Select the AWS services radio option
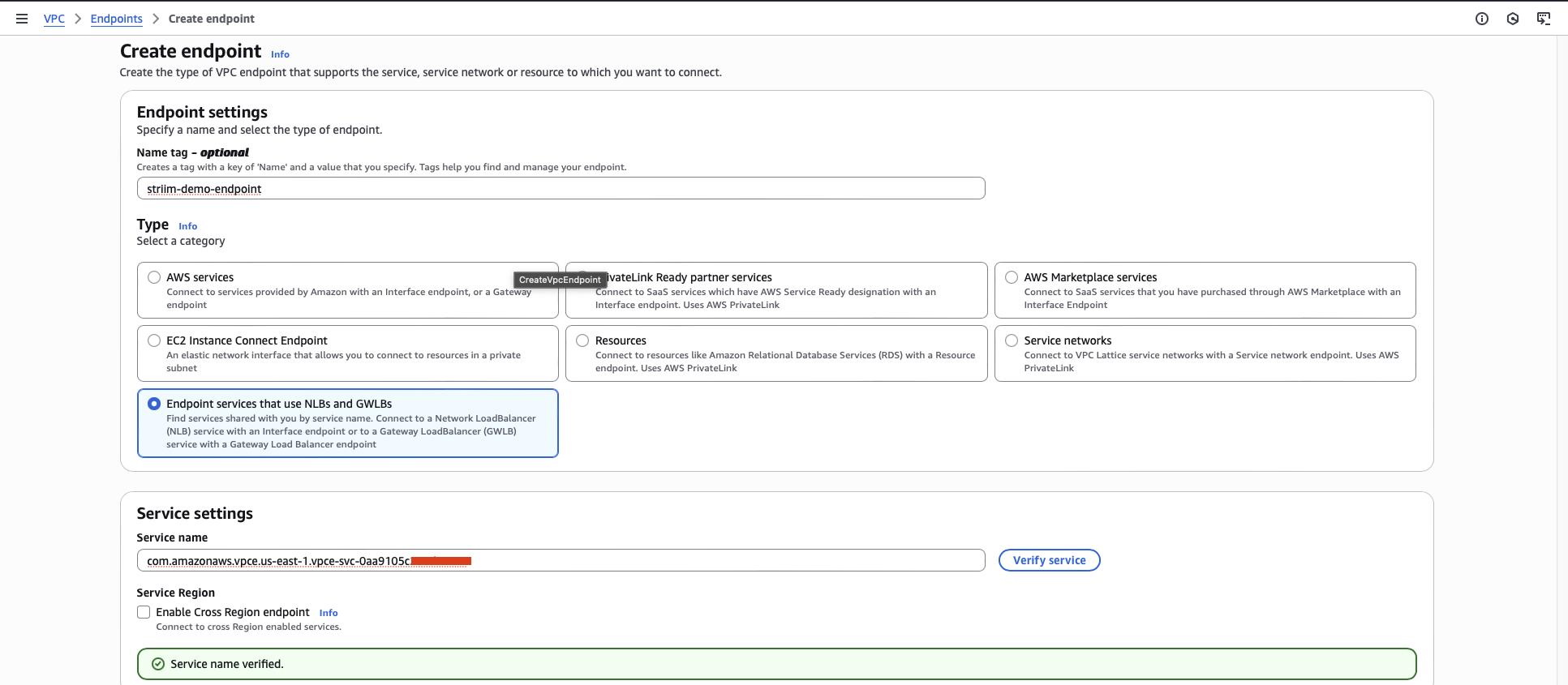The height and width of the screenshot is (685, 1568). point(154,277)
